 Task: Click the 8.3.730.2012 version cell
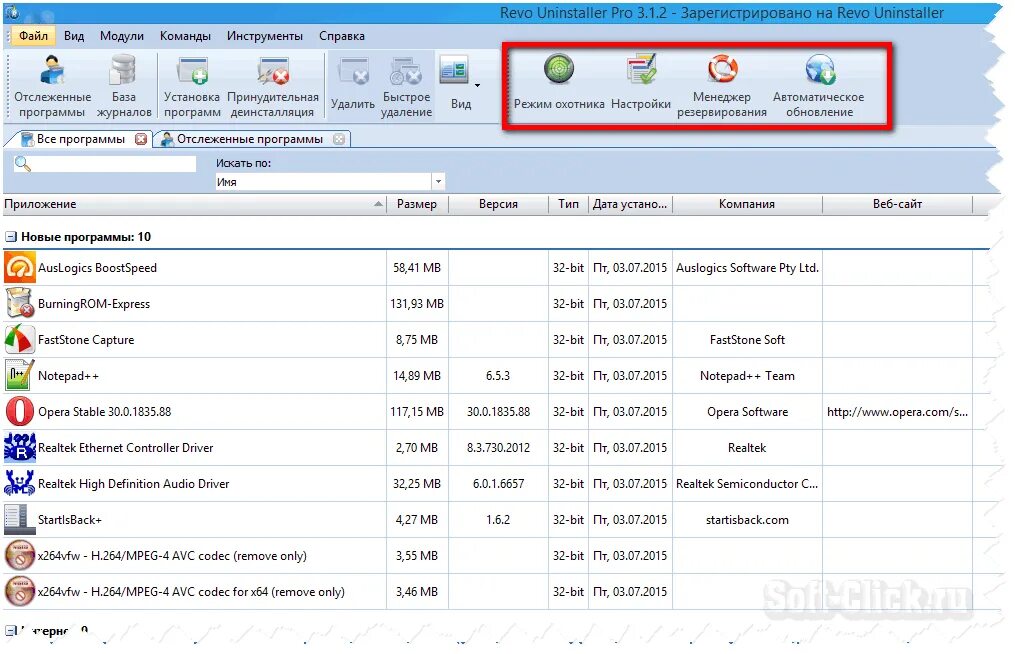(498, 447)
